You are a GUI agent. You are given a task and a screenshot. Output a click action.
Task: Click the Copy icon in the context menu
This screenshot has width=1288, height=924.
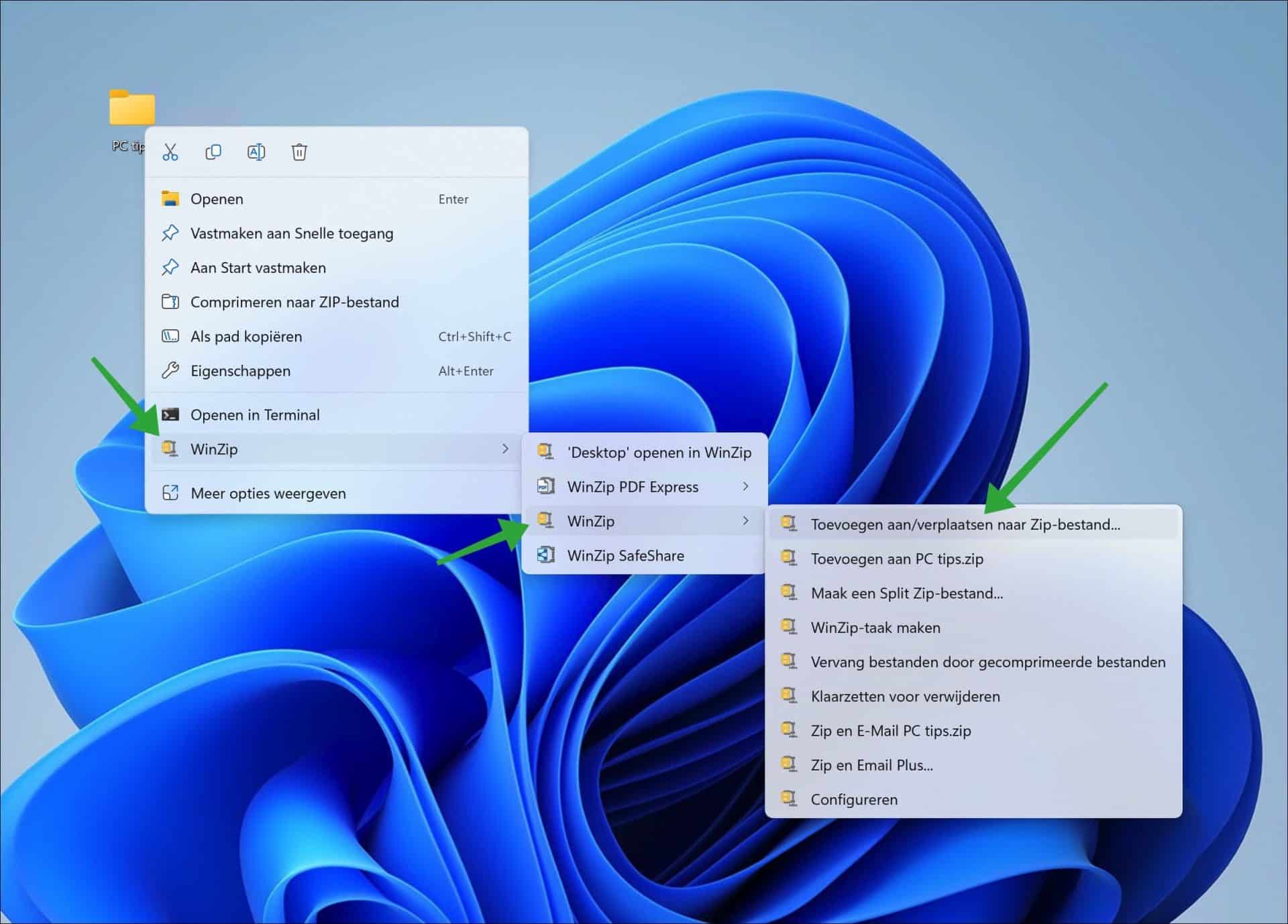(x=213, y=152)
